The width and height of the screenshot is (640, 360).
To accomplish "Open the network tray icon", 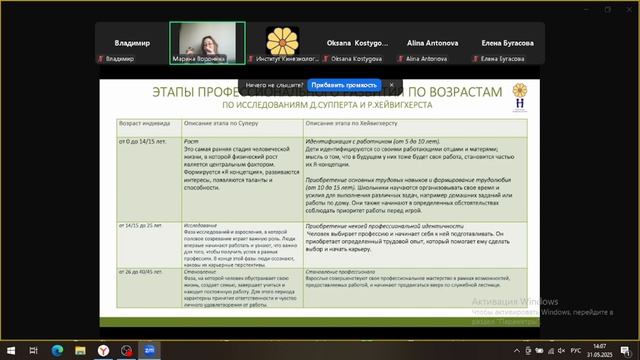I will pos(551,351).
